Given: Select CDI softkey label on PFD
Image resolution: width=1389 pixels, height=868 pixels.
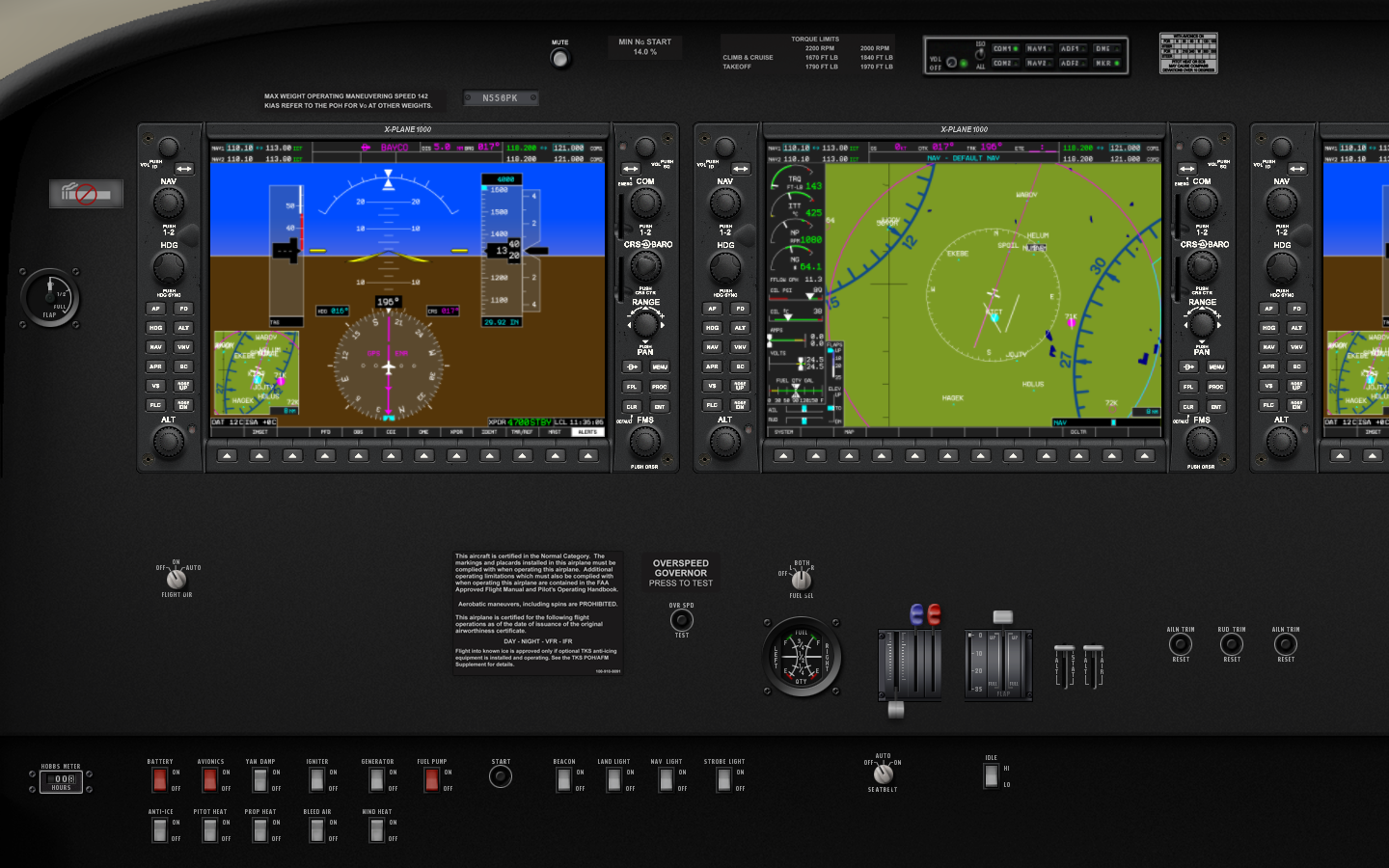Looking at the screenshot, I should coord(391,432).
